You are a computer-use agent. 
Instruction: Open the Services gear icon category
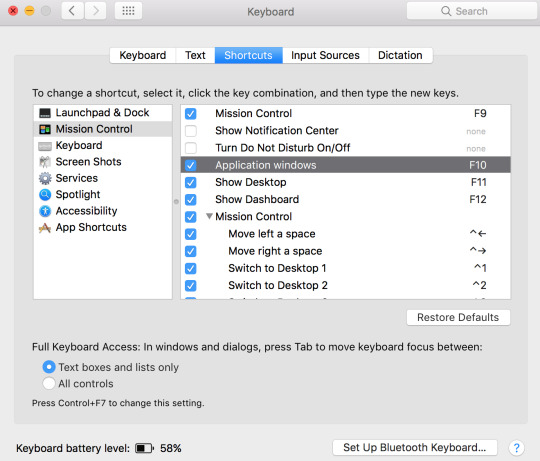(x=45, y=178)
